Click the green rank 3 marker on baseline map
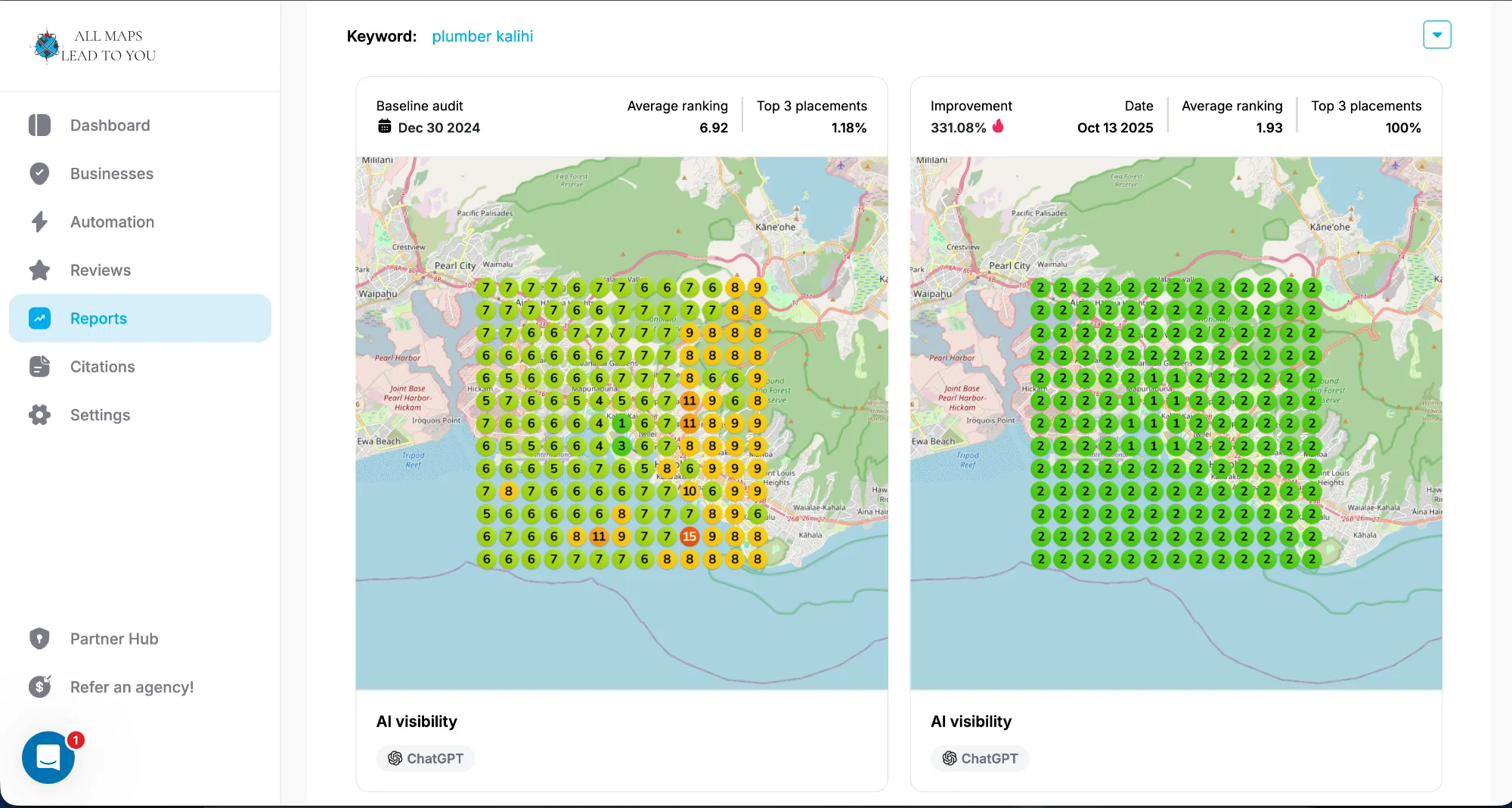 (x=621, y=446)
